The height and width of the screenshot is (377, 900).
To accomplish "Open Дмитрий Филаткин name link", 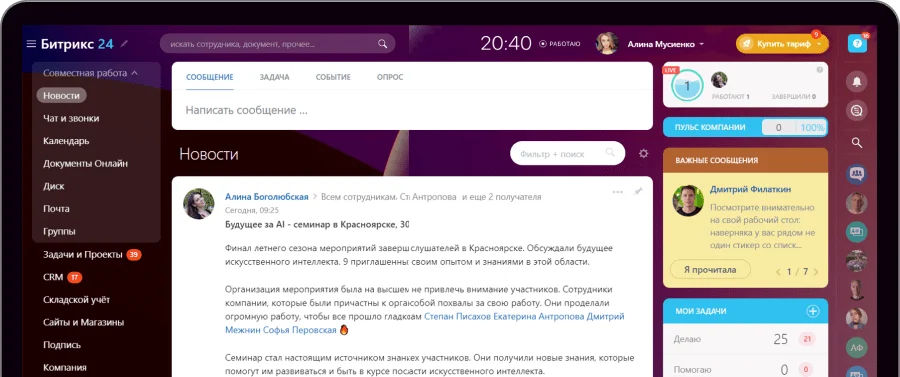I will tap(750, 189).
